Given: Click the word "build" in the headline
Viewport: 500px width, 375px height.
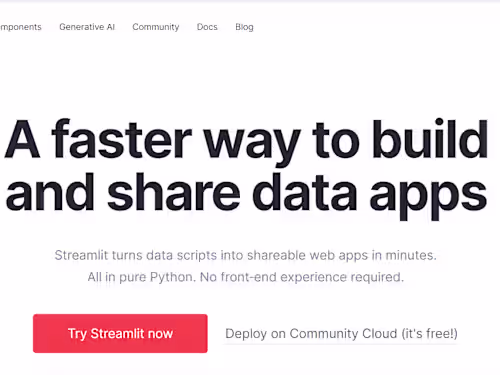Looking at the screenshot, I should pos(430,138).
